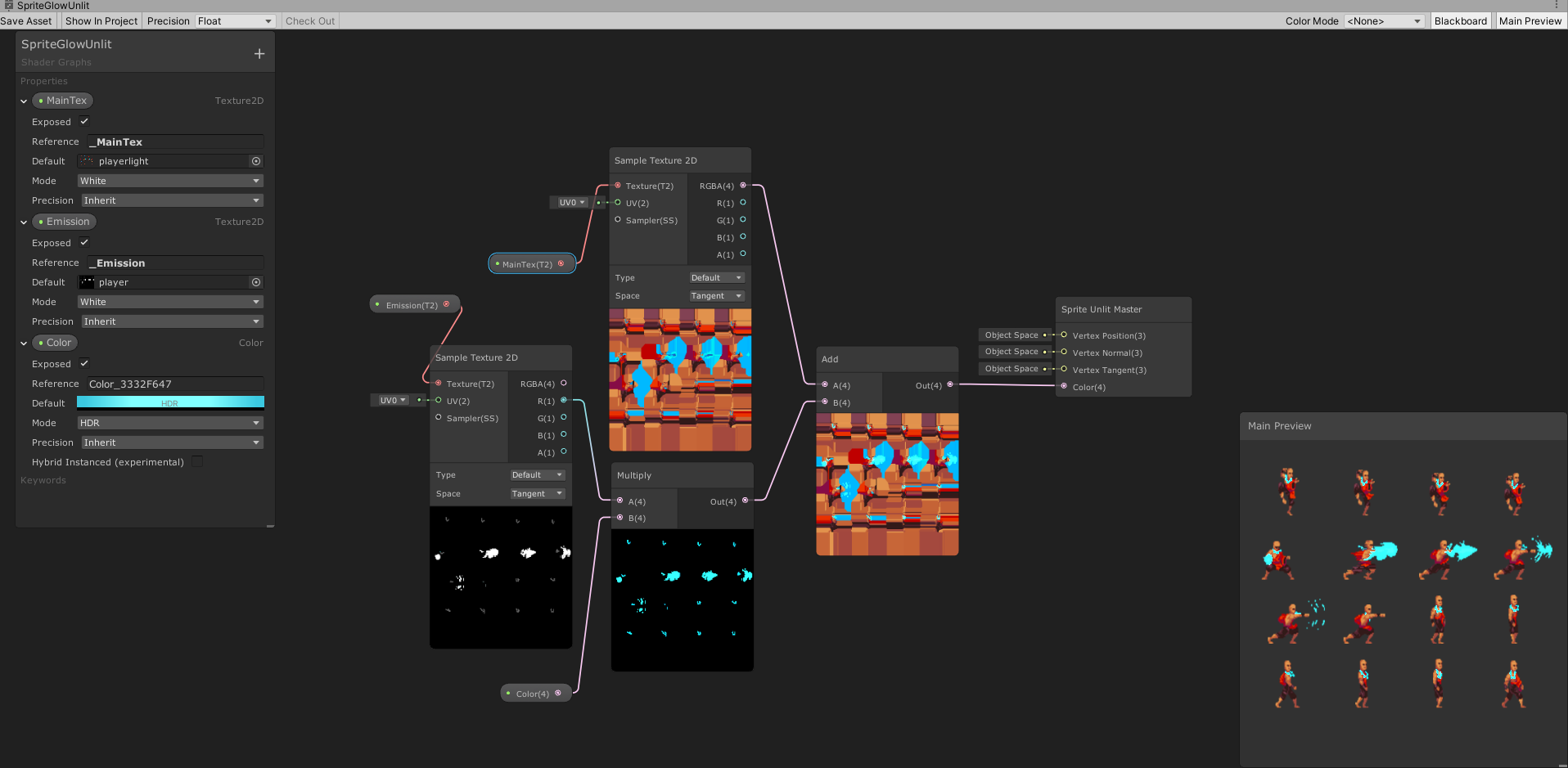Screen dimensions: 1568x768
Task: Open the Color Mode dropdown
Action: 1385,20
